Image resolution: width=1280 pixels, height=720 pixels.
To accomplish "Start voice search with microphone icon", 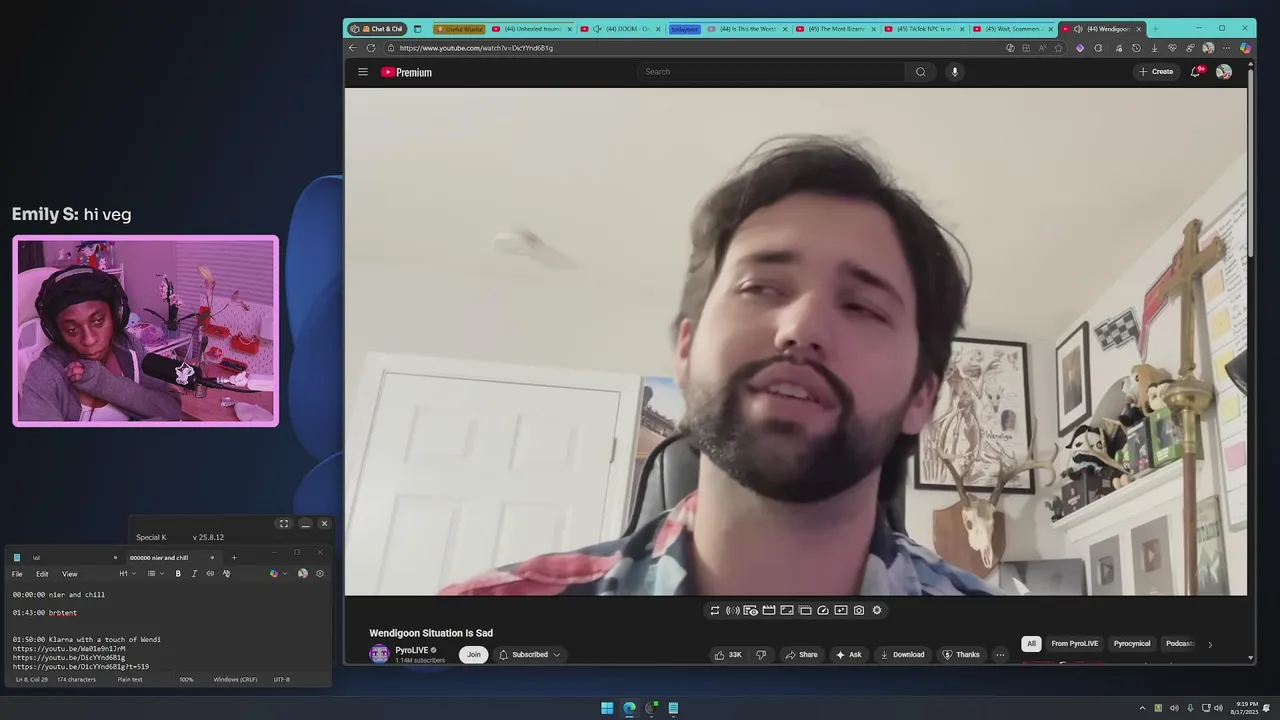I will point(955,72).
